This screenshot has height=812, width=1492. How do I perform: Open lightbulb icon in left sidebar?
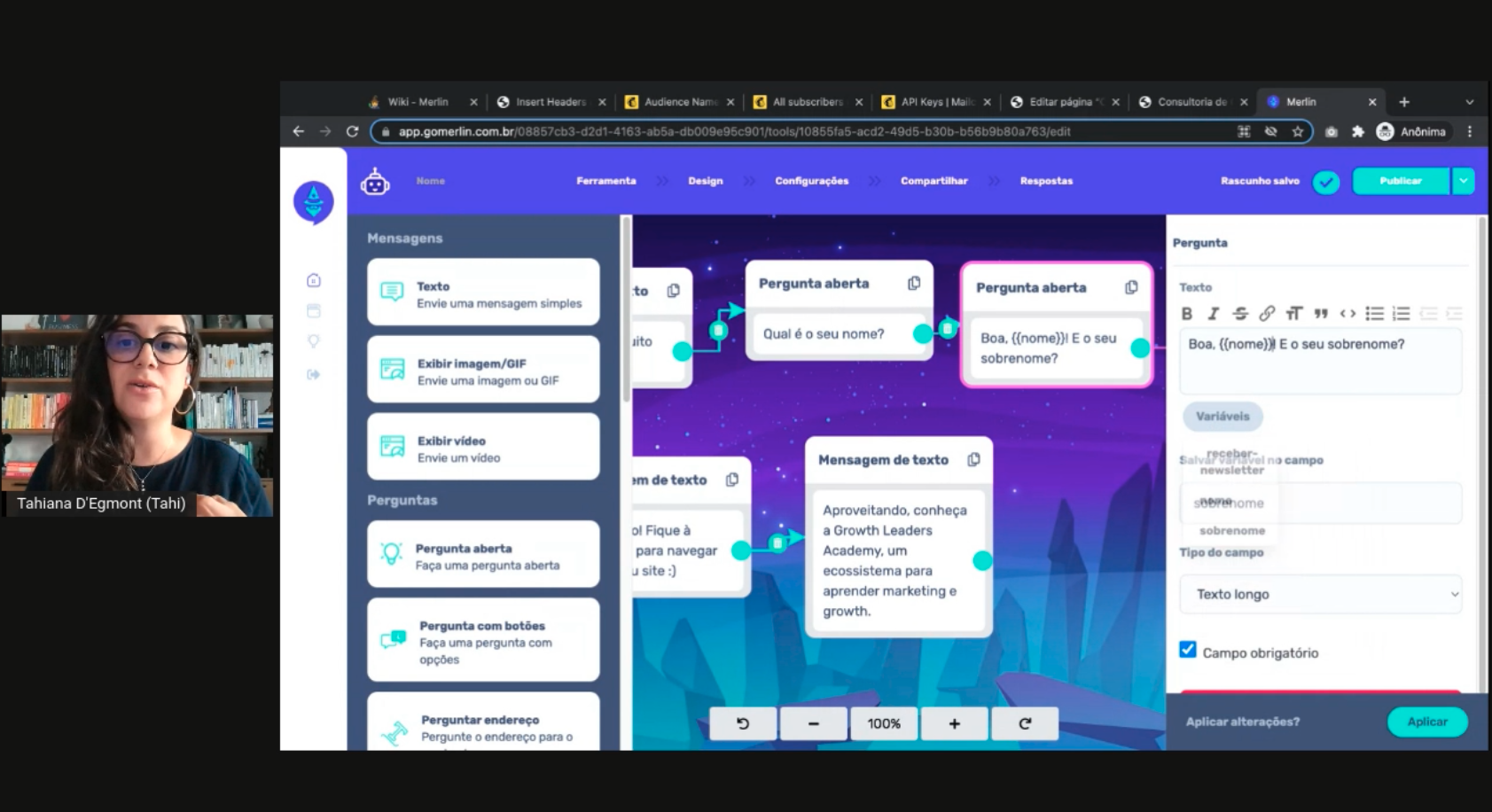coord(314,341)
